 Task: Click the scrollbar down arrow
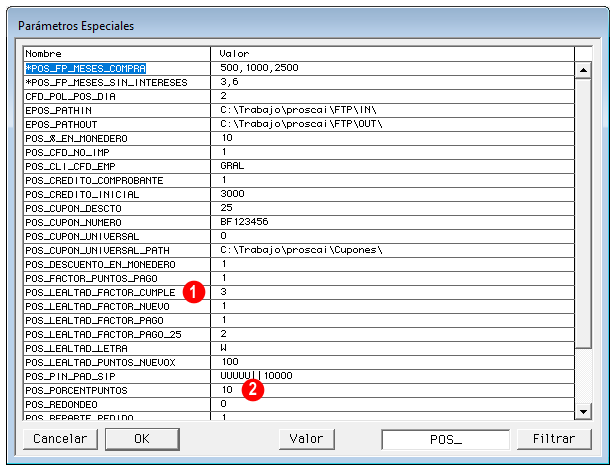(x=582, y=411)
